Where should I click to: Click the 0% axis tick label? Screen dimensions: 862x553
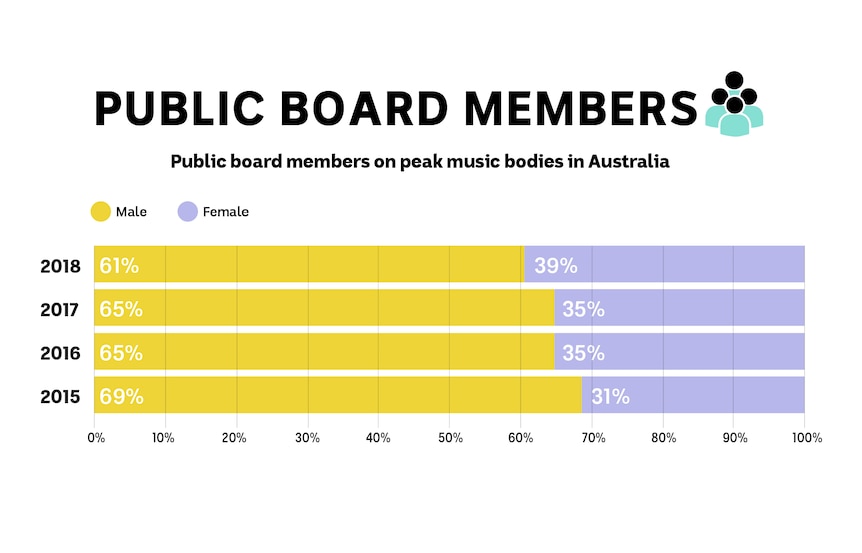tap(96, 438)
